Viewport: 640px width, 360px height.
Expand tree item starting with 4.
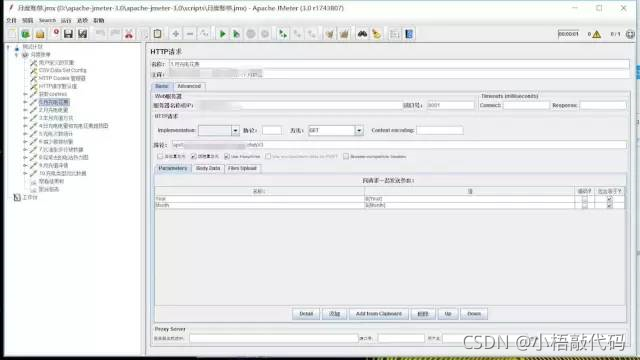25,126
